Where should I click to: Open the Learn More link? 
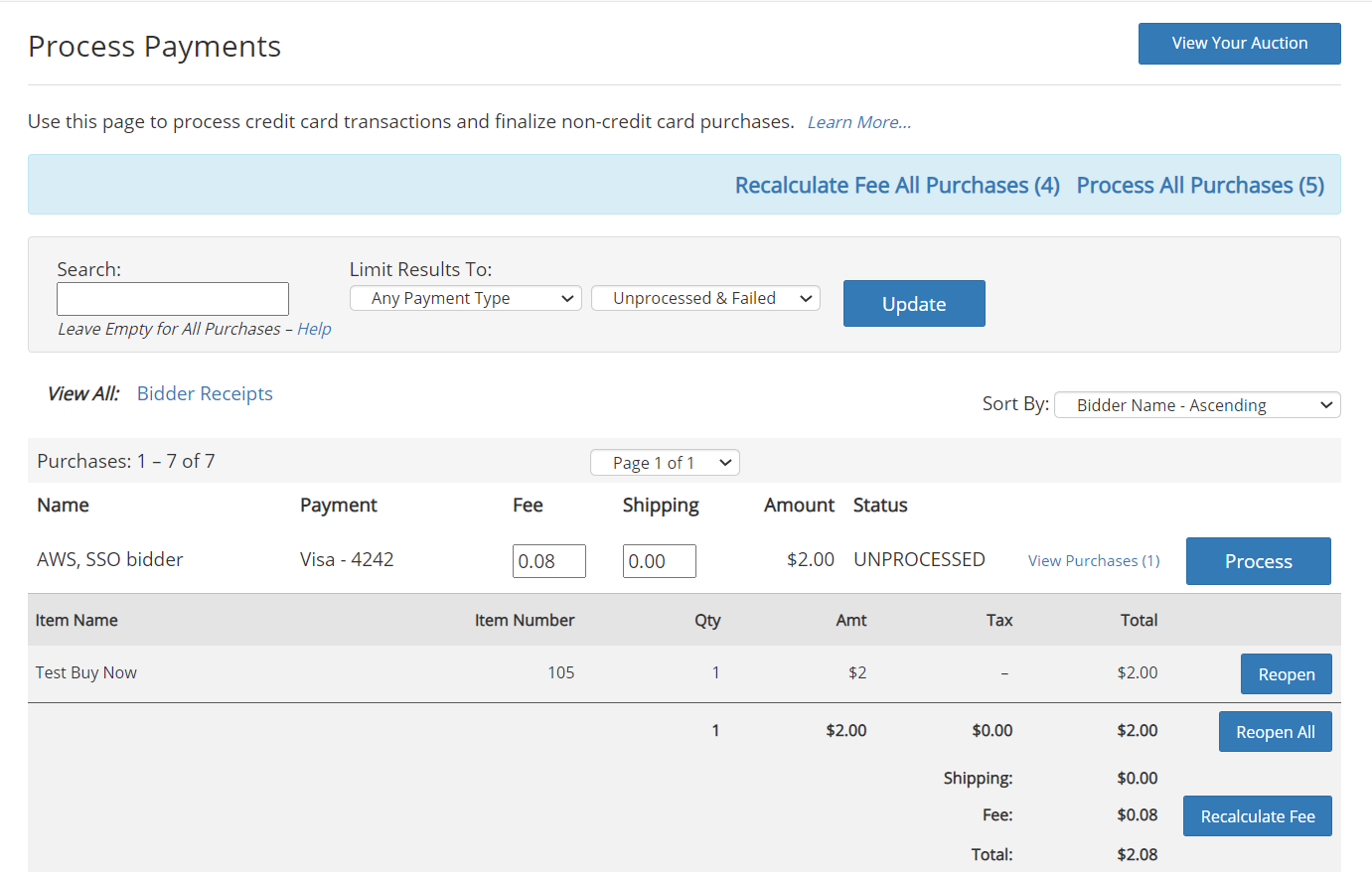click(859, 122)
